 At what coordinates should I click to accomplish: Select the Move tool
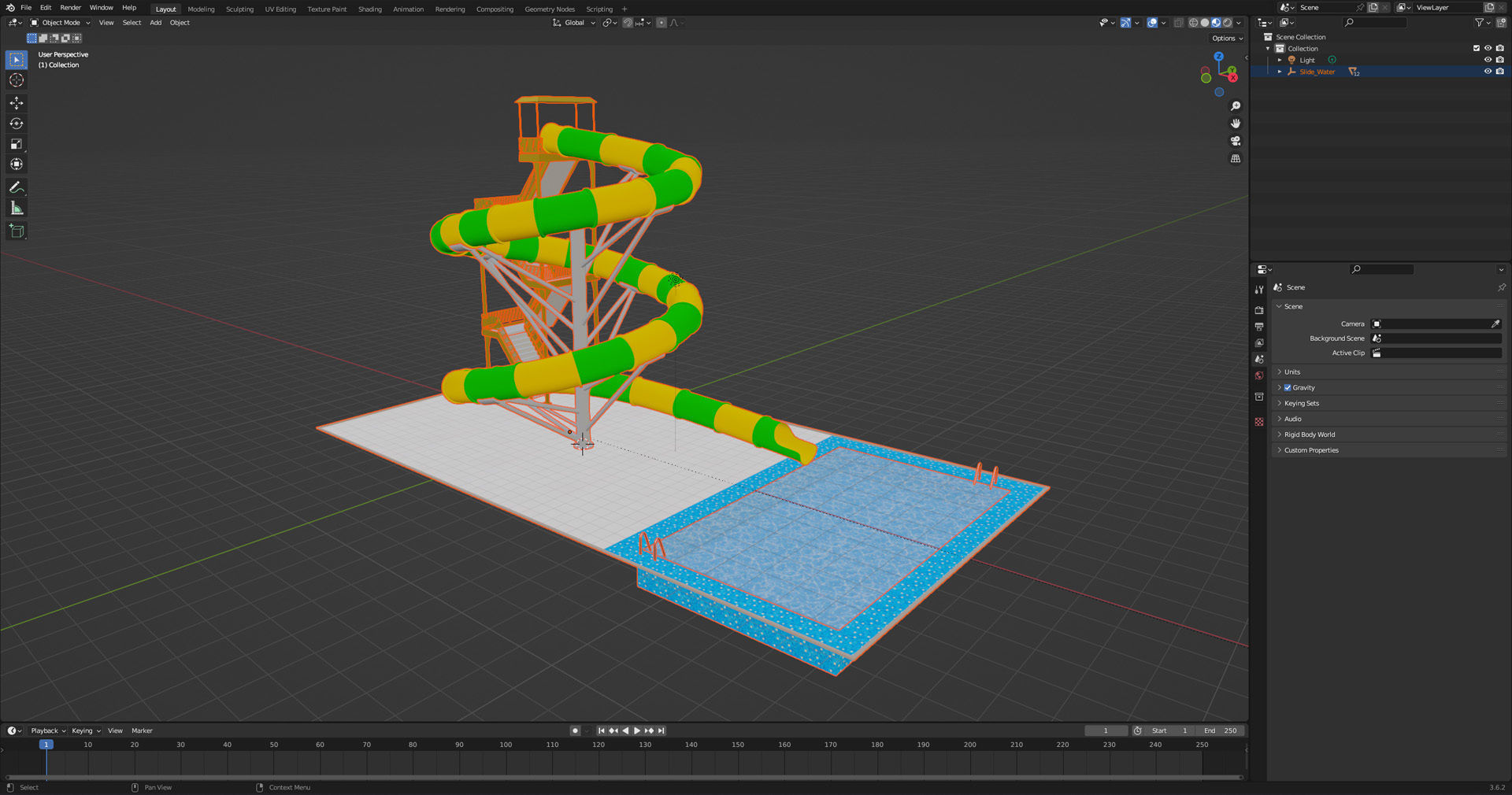coord(17,103)
